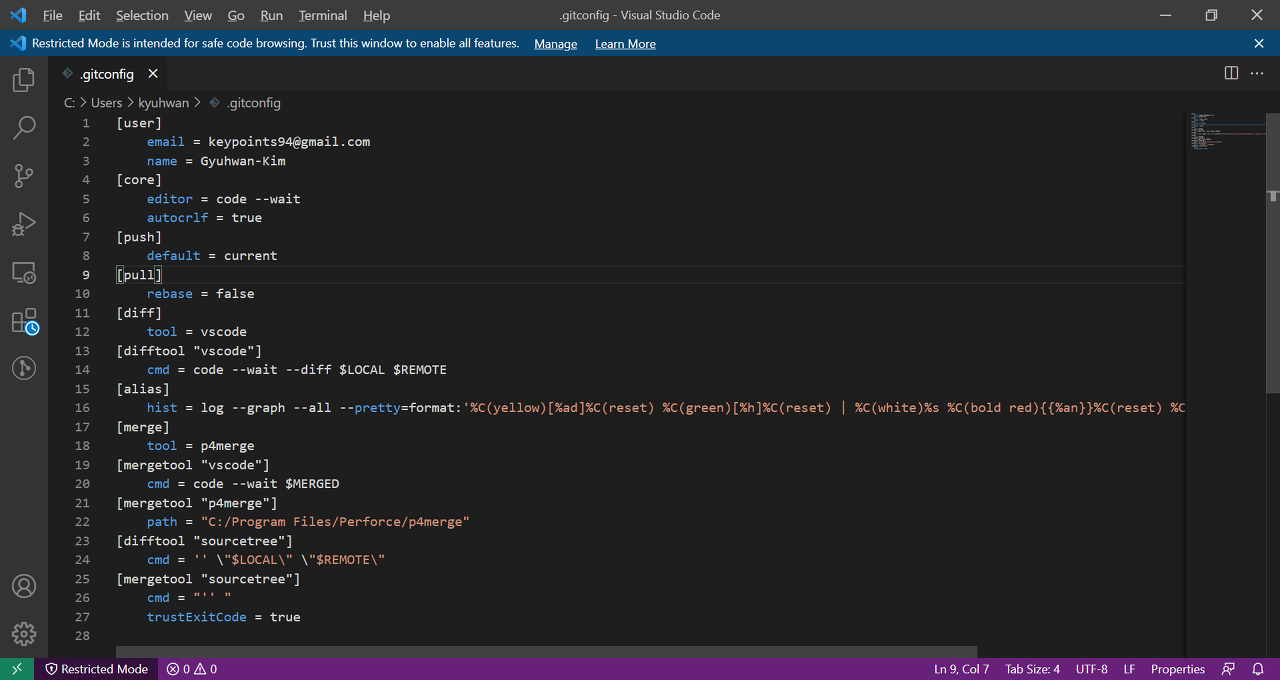Open the Run menu
1280x680 pixels.
(x=271, y=15)
